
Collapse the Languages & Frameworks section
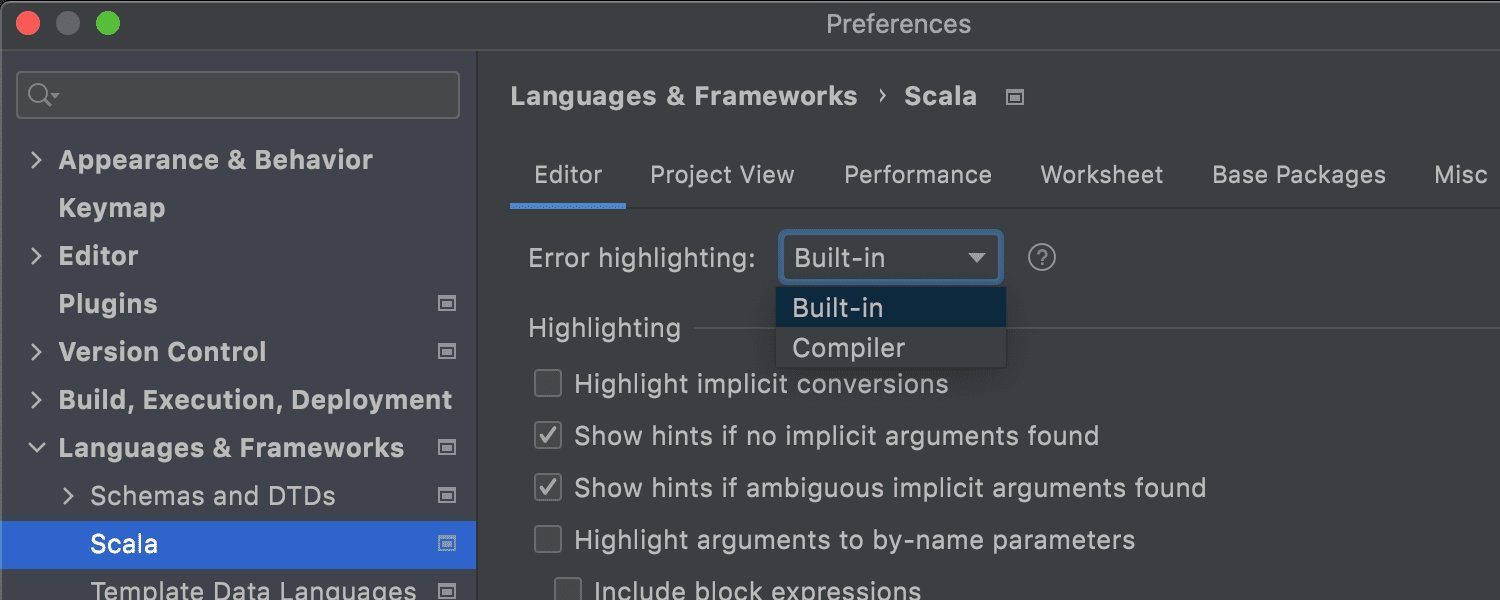coord(37,448)
